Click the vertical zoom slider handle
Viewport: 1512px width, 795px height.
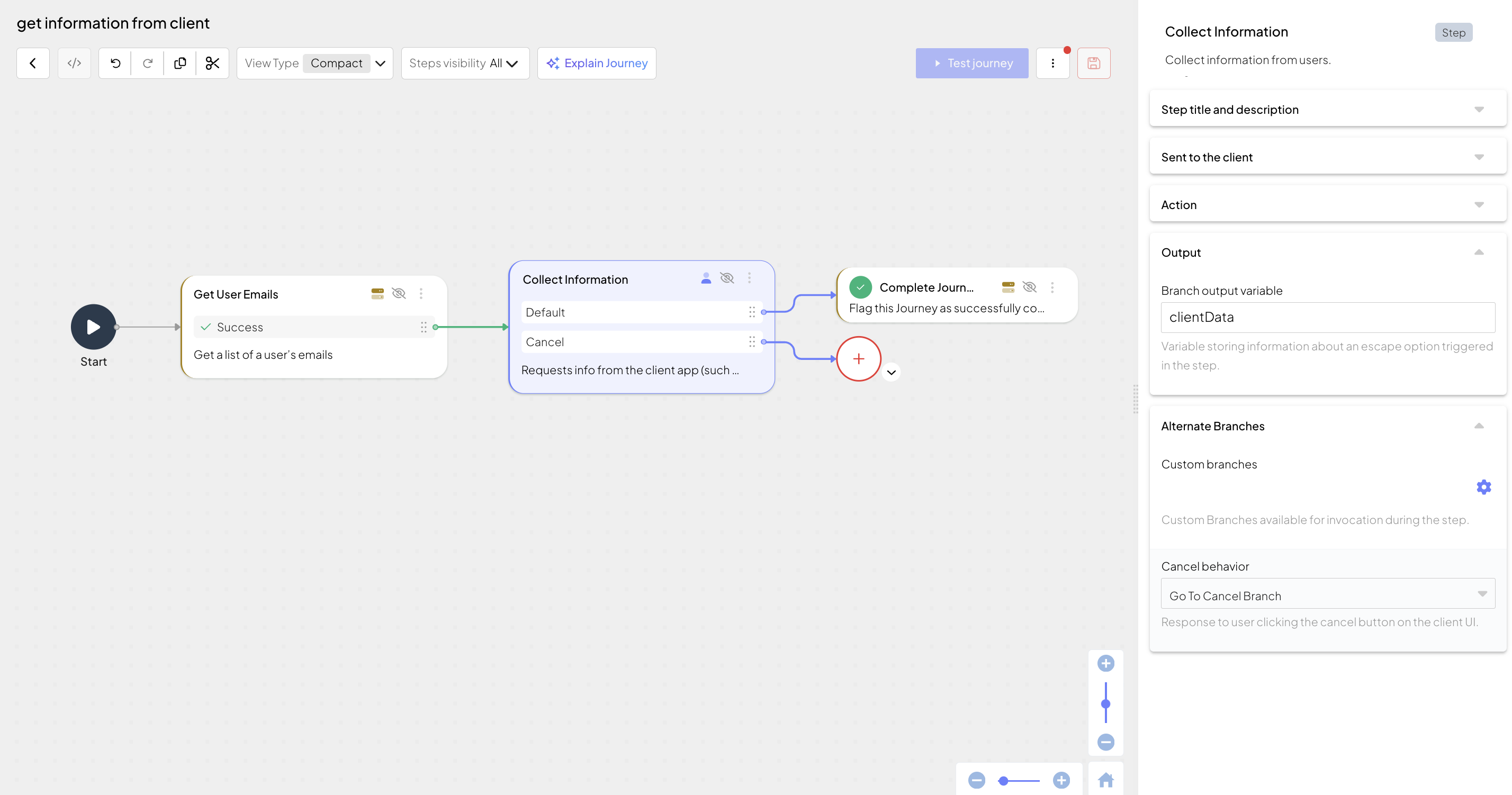pos(1106,704)
